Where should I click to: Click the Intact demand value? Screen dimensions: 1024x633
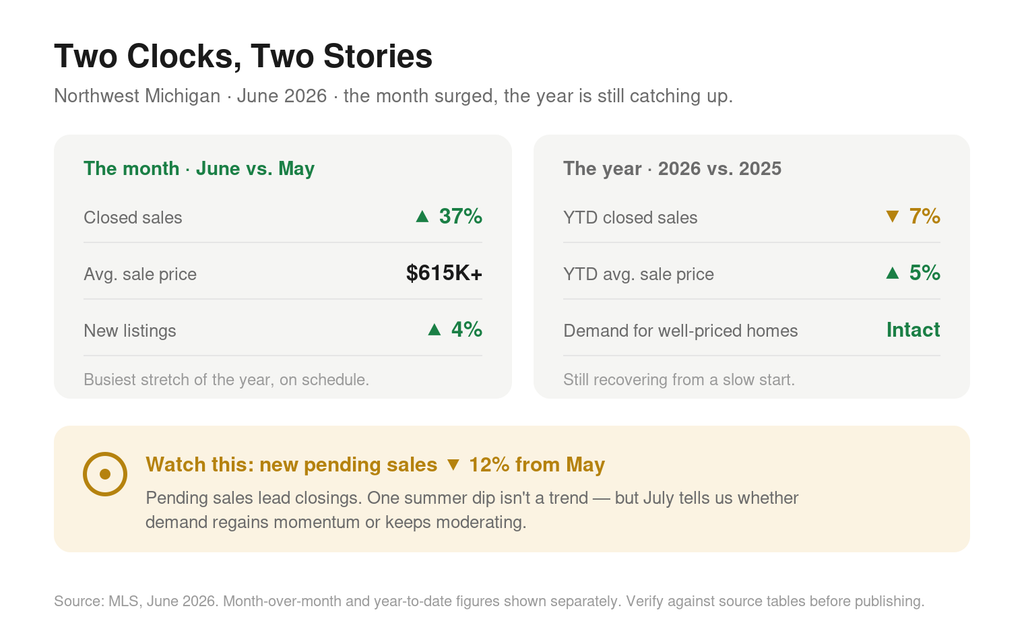(x=913, y=330)
